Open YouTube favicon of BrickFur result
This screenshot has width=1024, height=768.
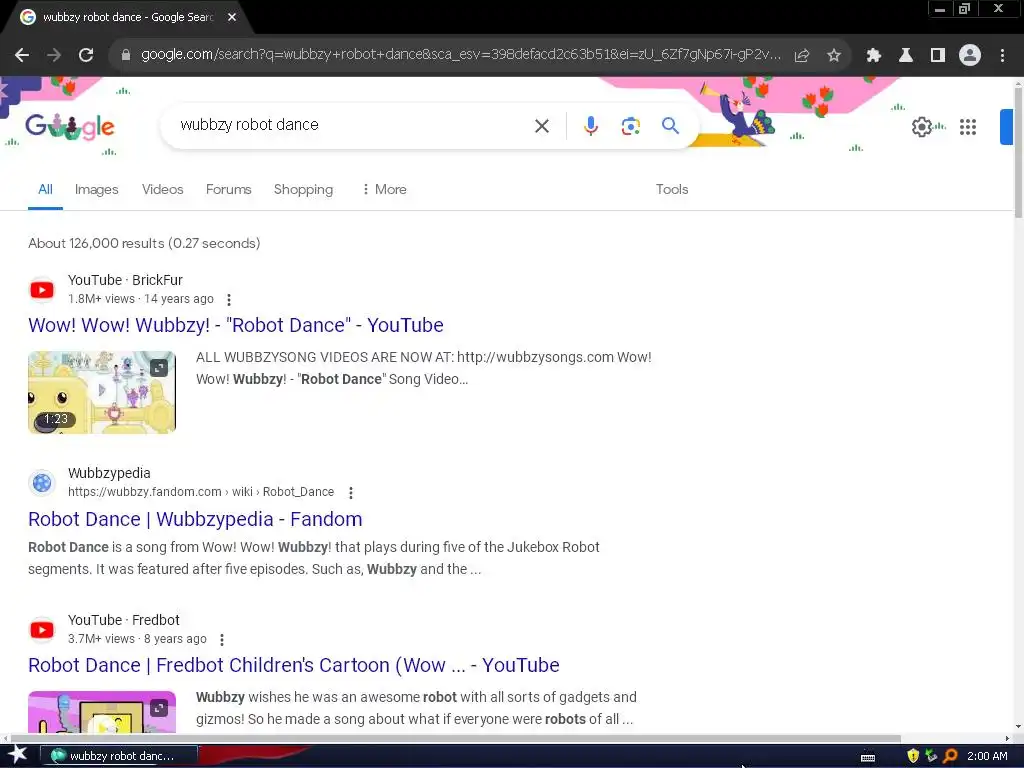tap(42, 290)
